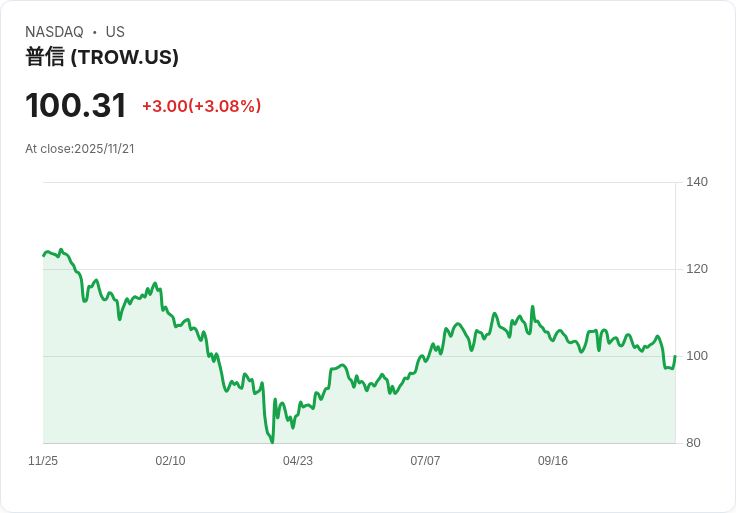The width and height of the screenshot is (736, 513).
Task: Click the lowest trough of the price line
Action: pos(272,441)
